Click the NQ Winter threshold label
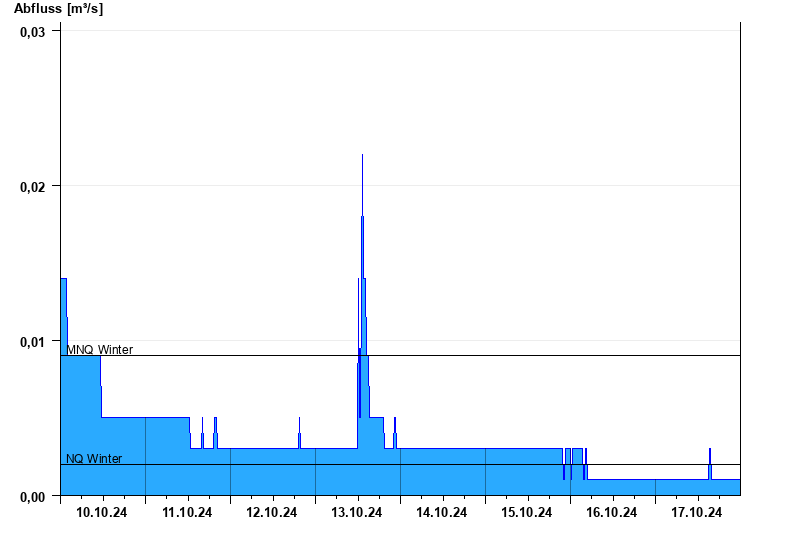 [94, 458]
